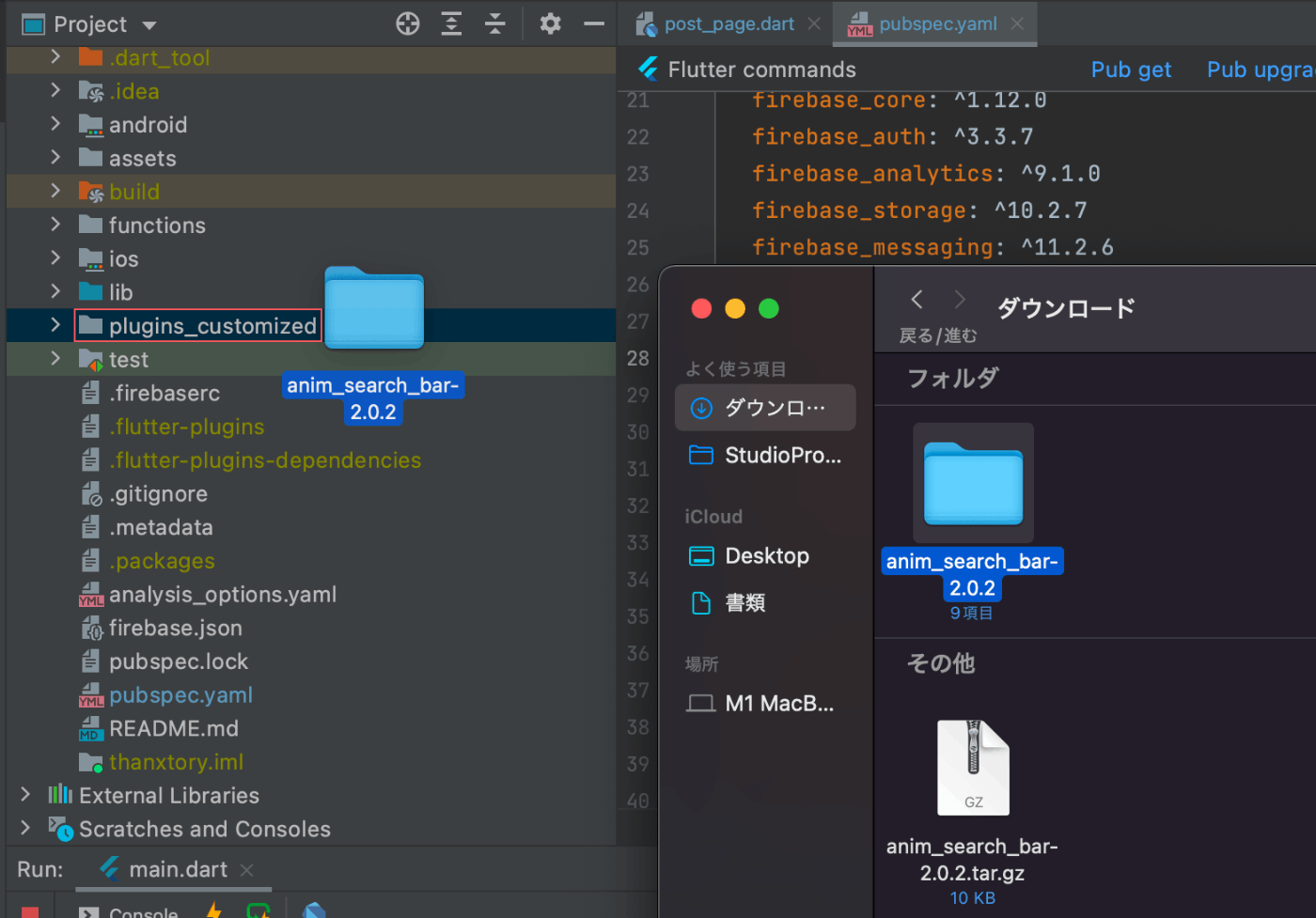Click the Scratches and Consoles icon

(60, 829)
